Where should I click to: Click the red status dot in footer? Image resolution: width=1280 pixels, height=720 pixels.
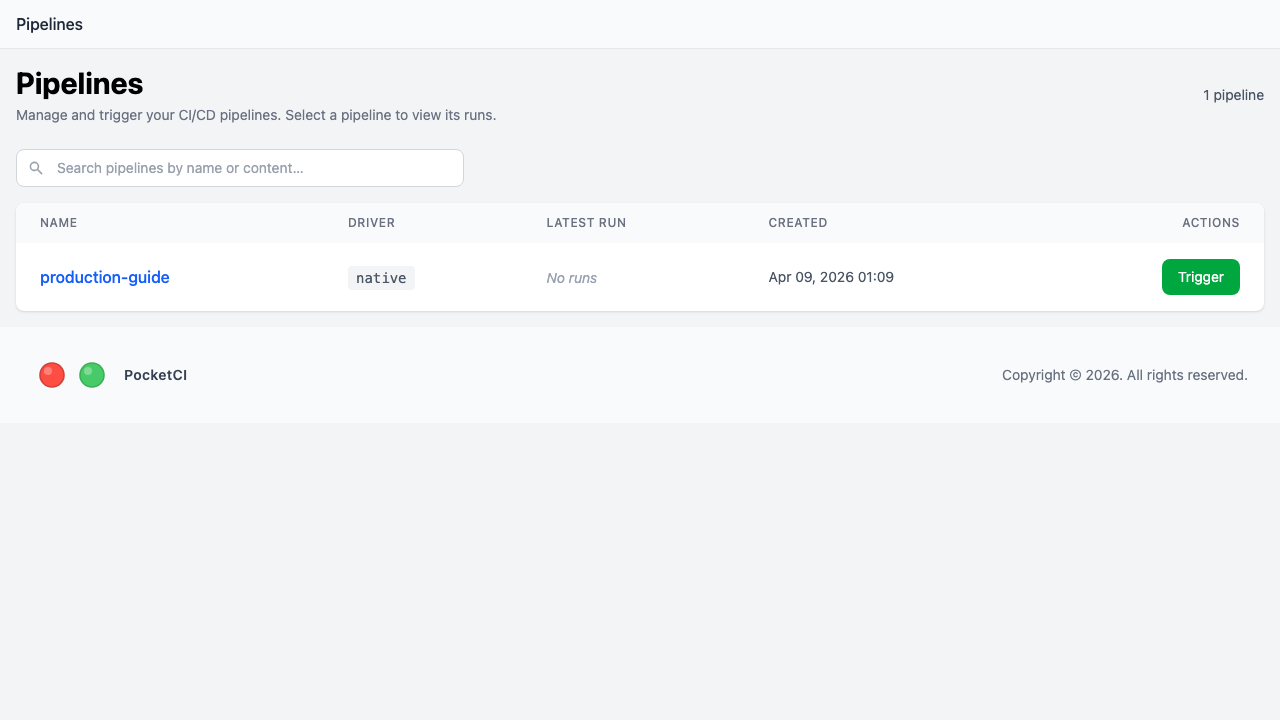pos(51,375)
